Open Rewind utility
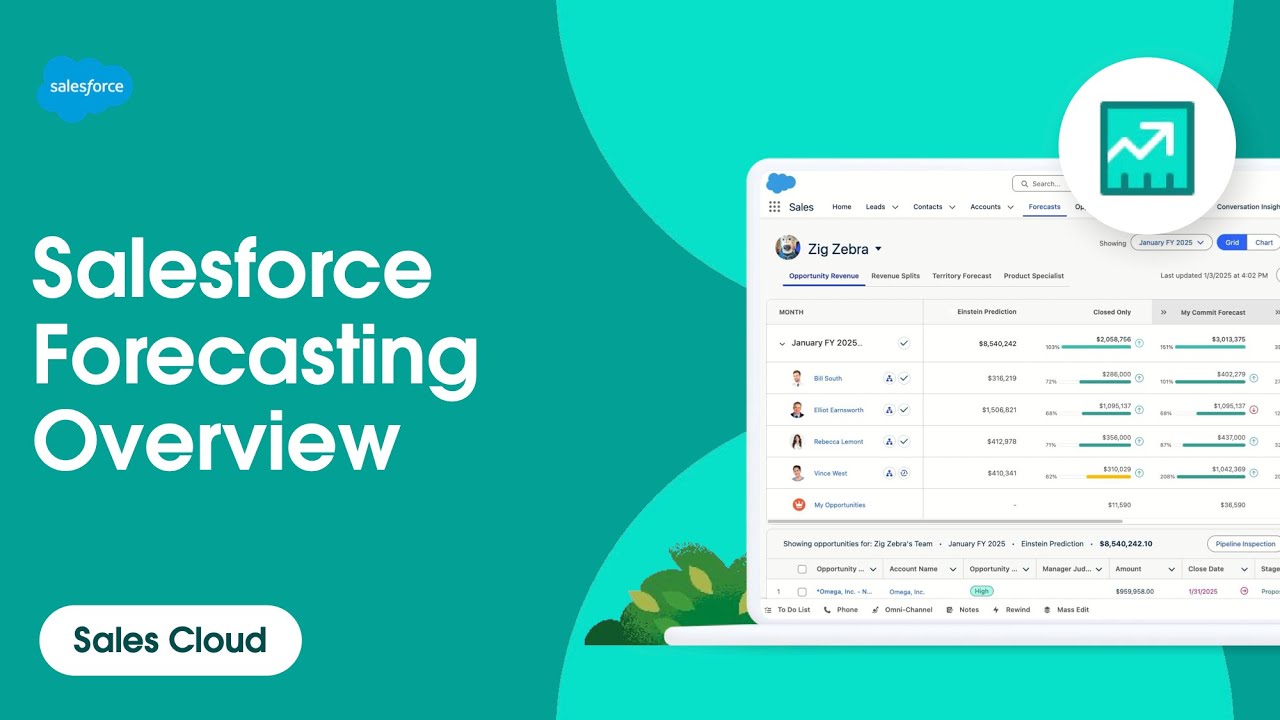The width and height of the screenshot is (1280, 720). tap(1011, 610)
